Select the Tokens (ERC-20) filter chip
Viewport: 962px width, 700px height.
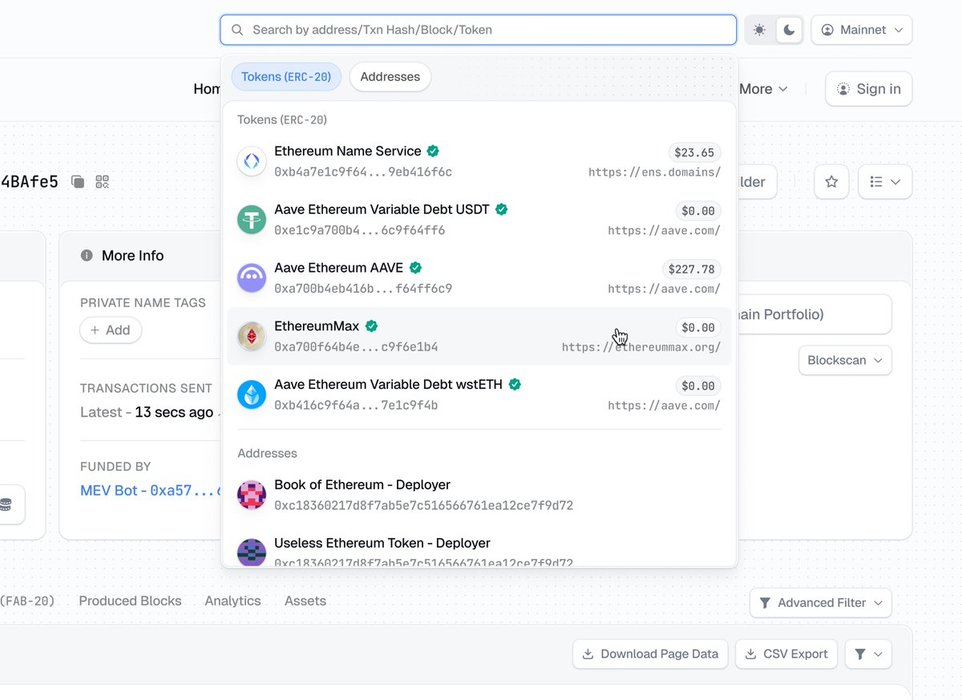point(286,77)
